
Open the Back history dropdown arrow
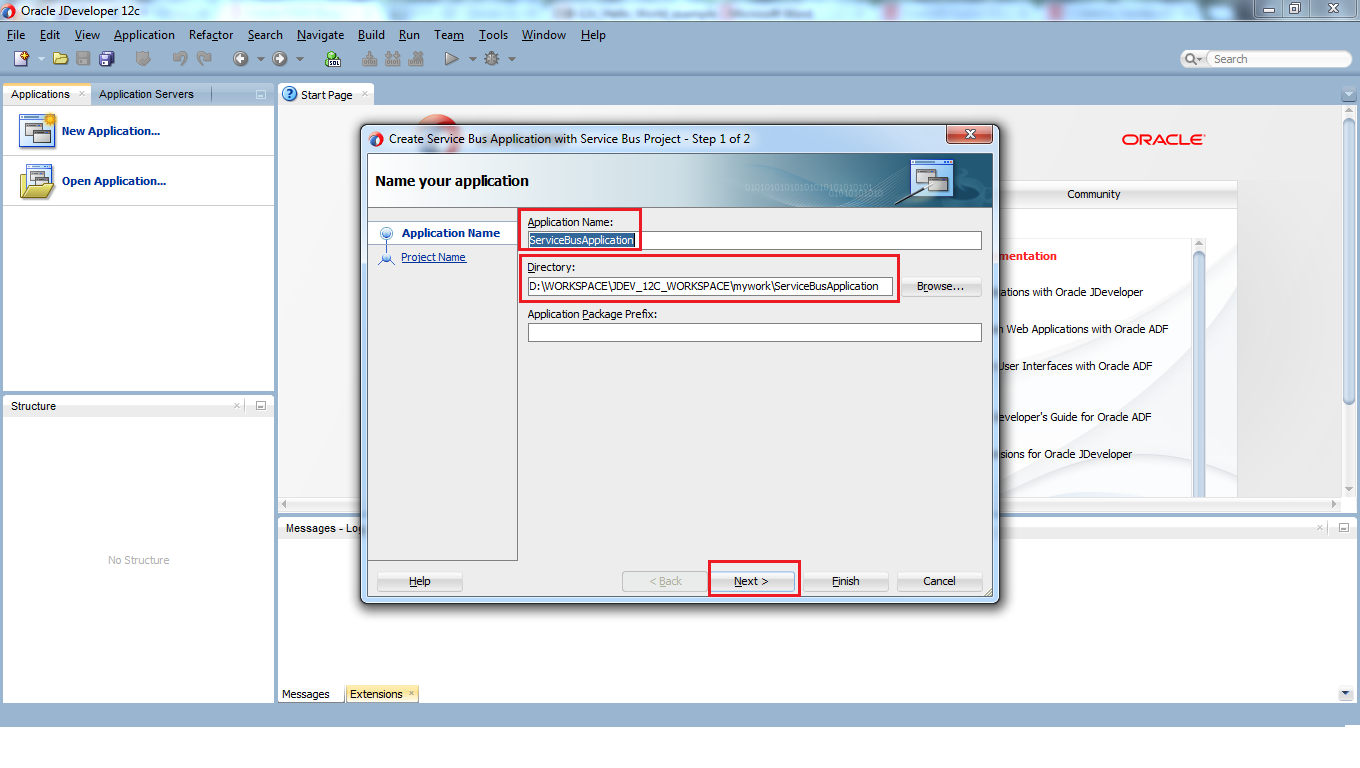[260, 59]
